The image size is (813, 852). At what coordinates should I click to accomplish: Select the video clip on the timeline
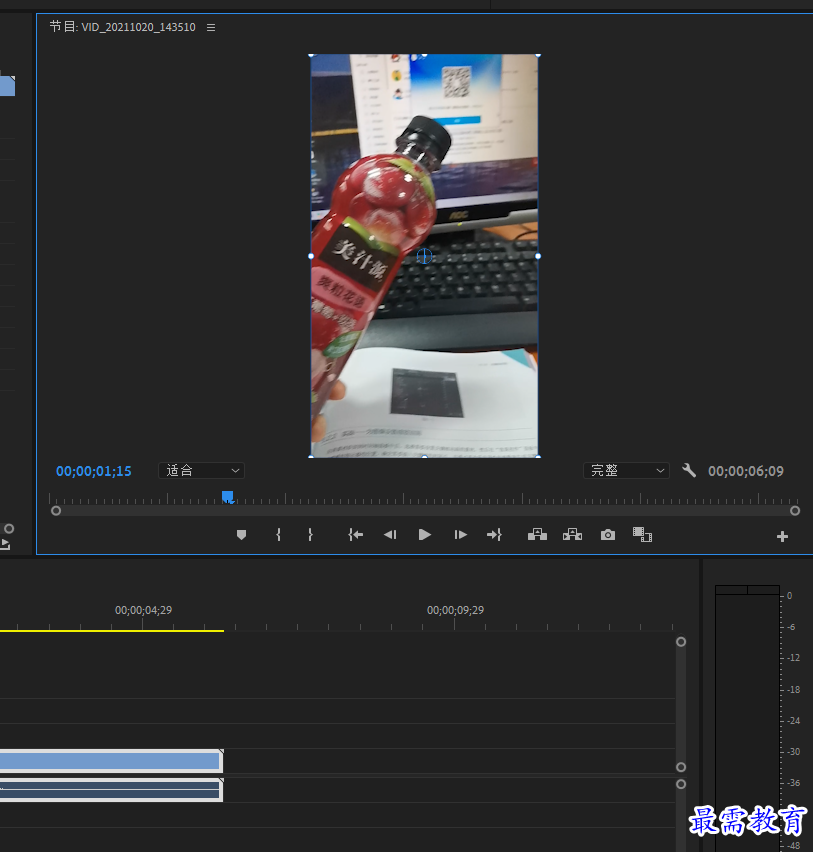point(111,761)
